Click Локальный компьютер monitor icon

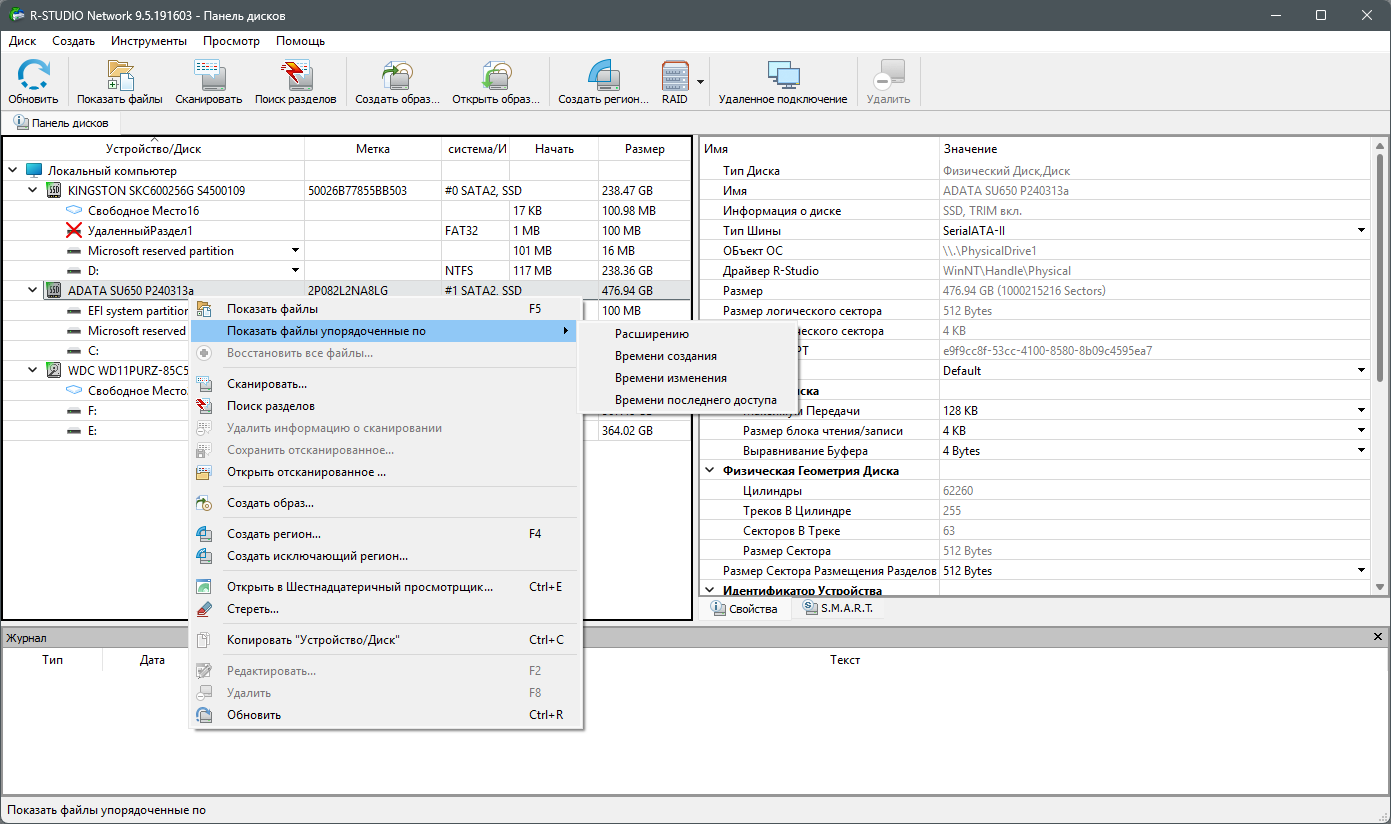point(34,171)
